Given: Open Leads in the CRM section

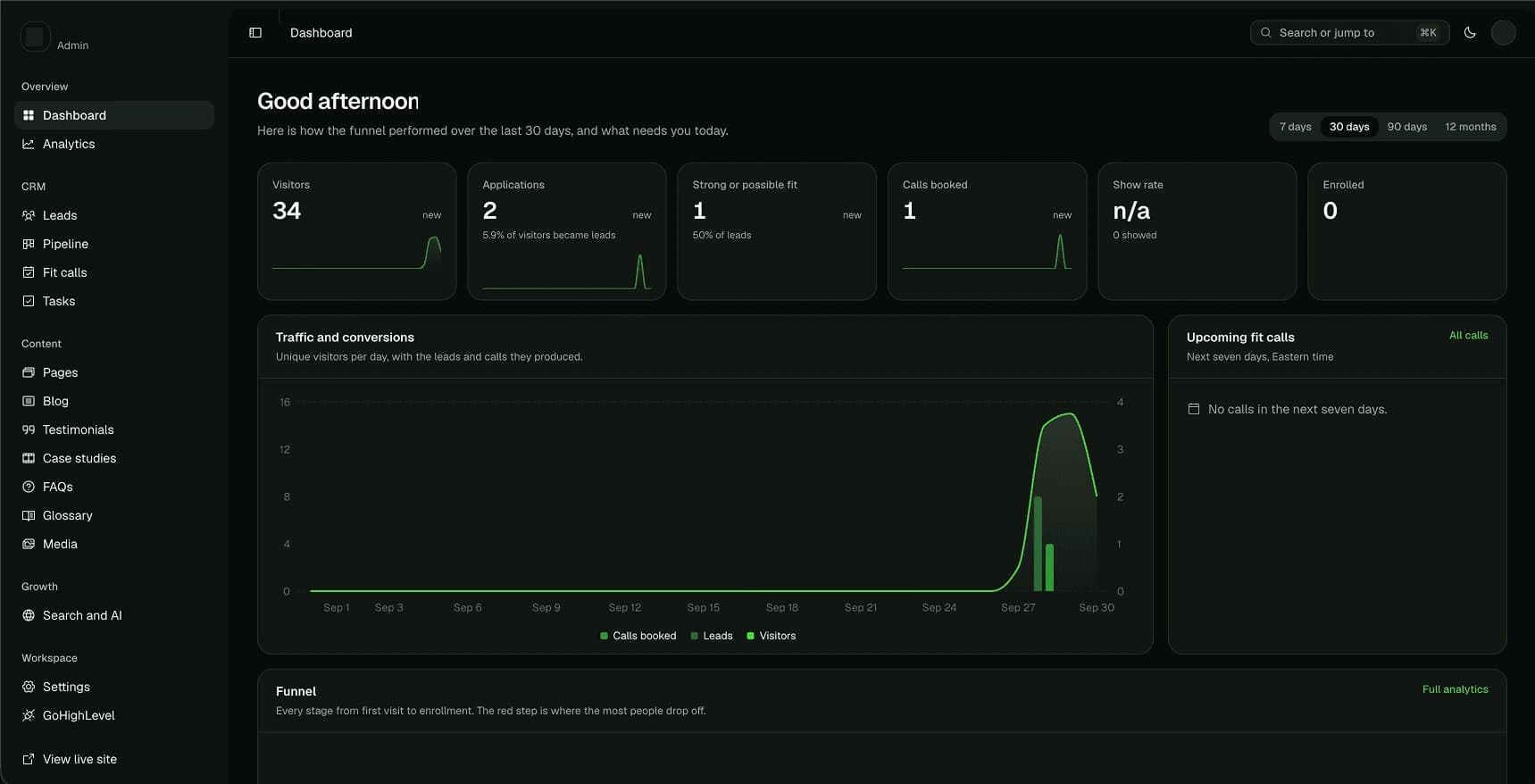Looking at the screenshot, I should point(114,215).
